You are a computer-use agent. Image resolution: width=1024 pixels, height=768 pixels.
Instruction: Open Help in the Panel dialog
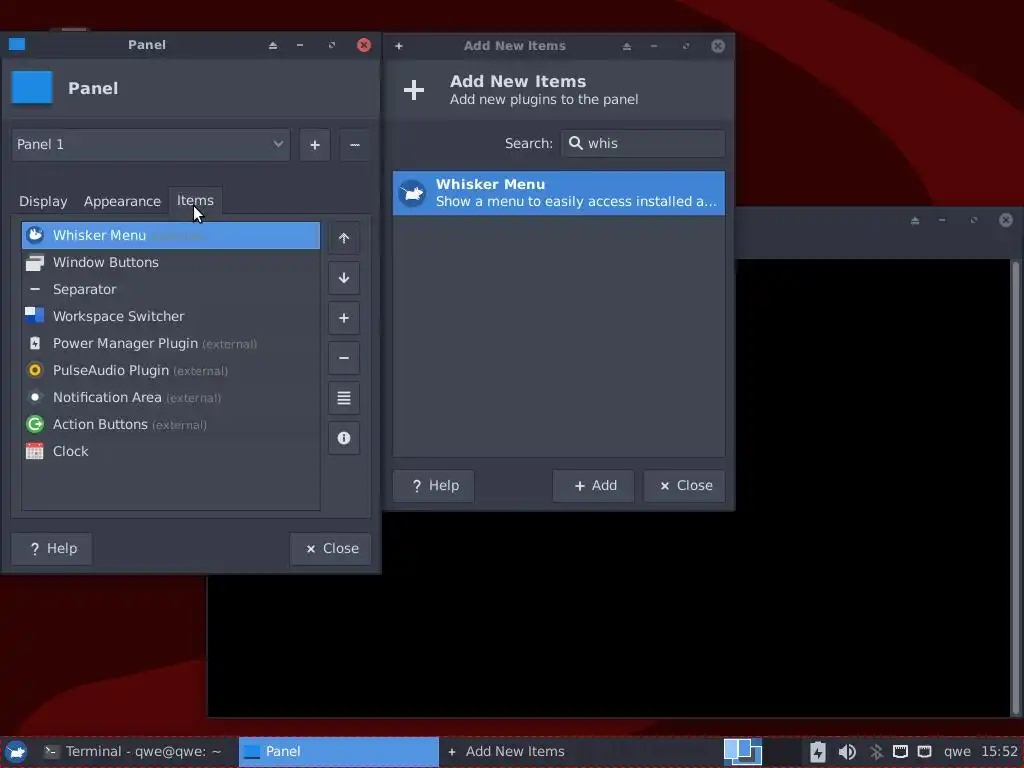52,549
